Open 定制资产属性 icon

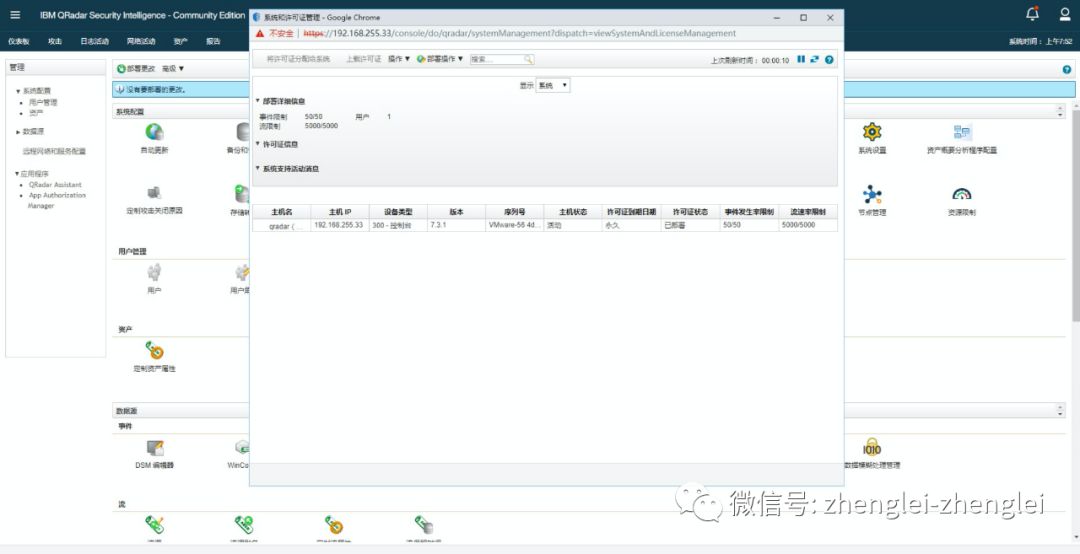[x=154, y=351]
